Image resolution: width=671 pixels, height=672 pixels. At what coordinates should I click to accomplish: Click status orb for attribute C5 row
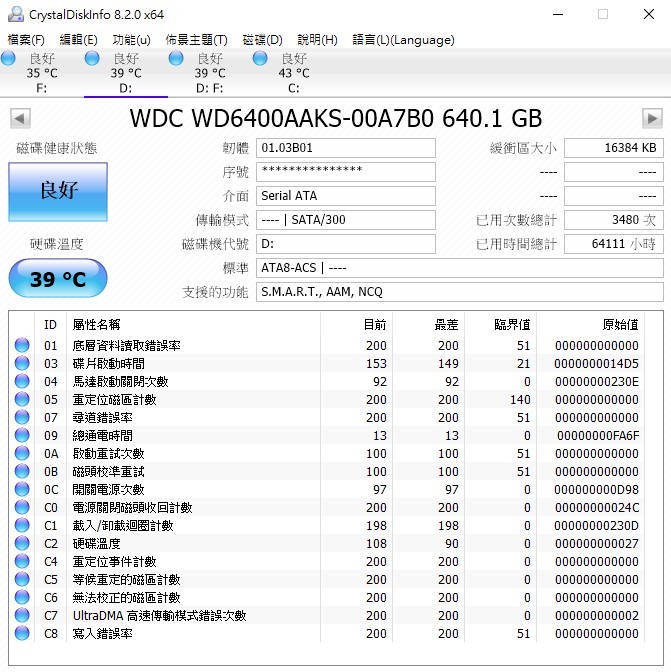pos(22,579)
